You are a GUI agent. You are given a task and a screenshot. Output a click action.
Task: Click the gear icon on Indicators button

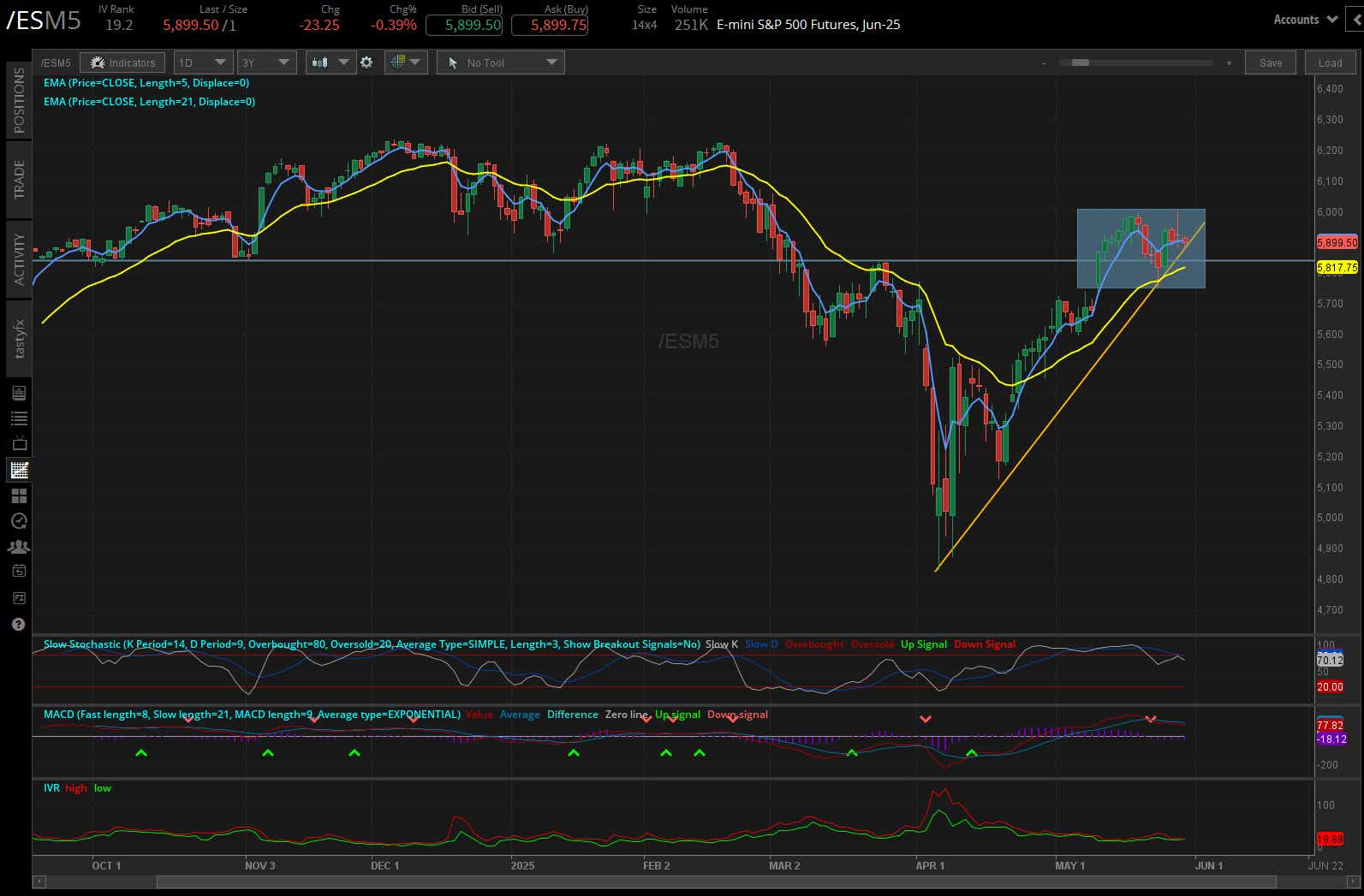tap(97, 62)
